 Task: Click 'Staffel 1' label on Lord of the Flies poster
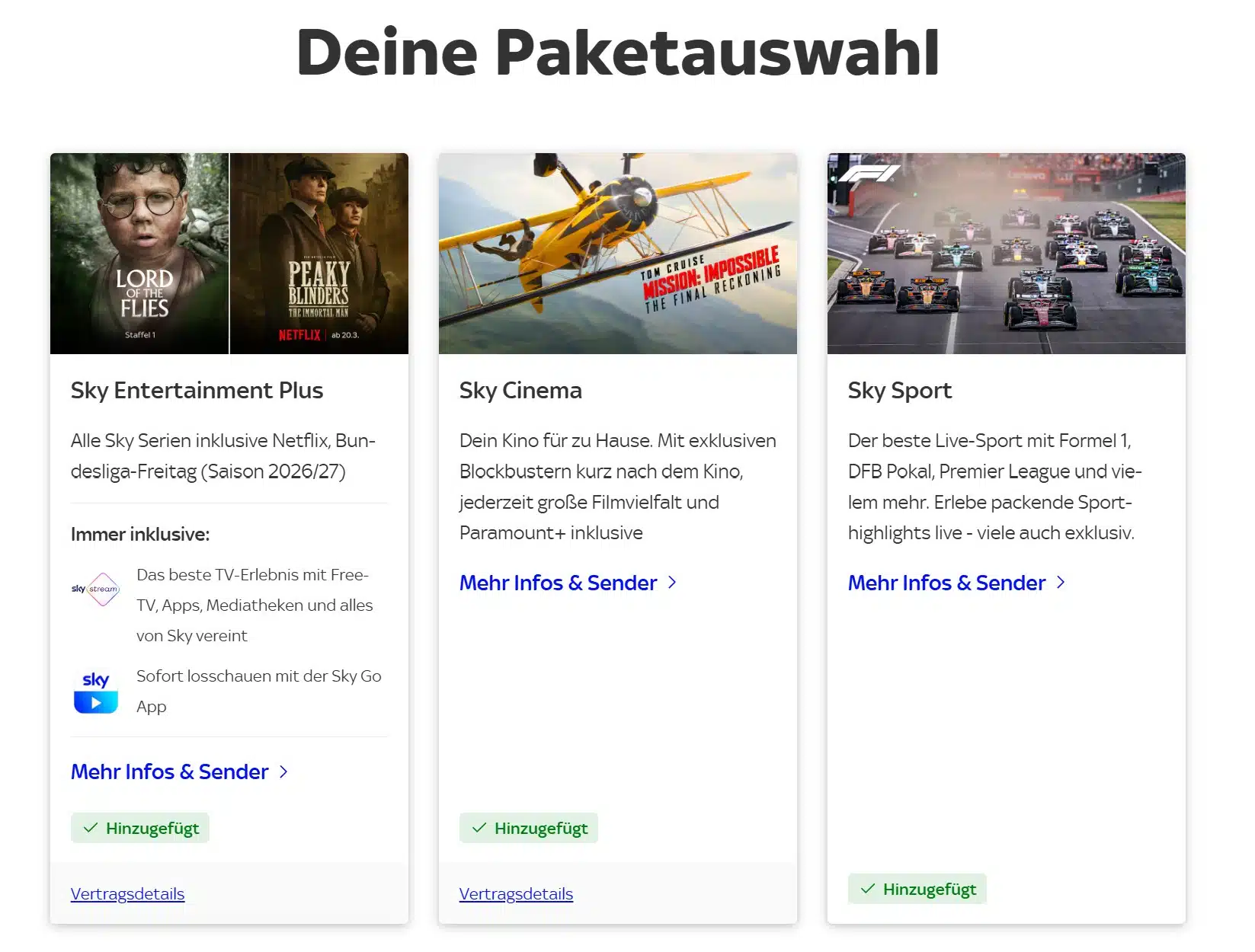click(x=140, y=335)
